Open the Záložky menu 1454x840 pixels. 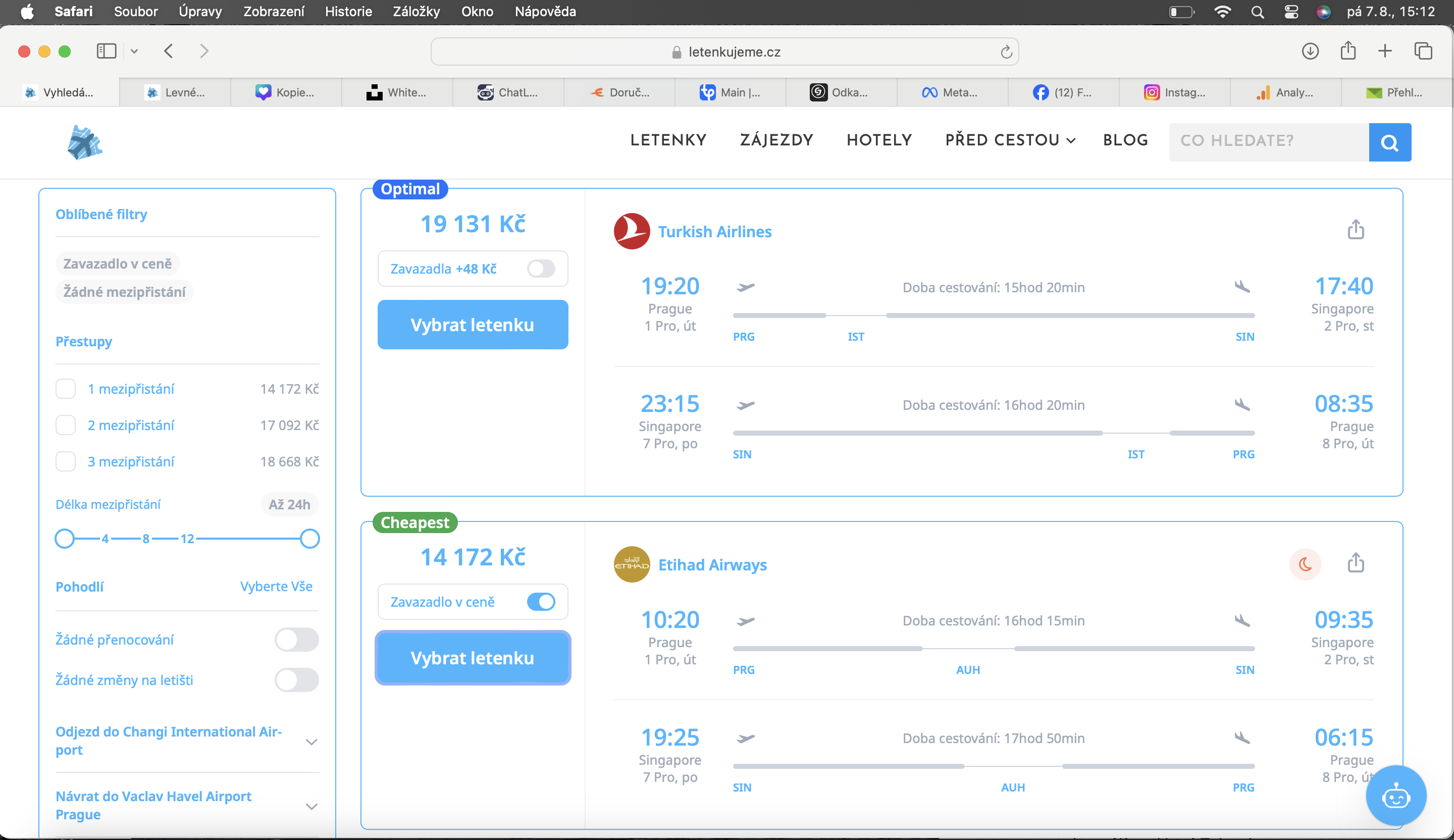click(416, 12)
